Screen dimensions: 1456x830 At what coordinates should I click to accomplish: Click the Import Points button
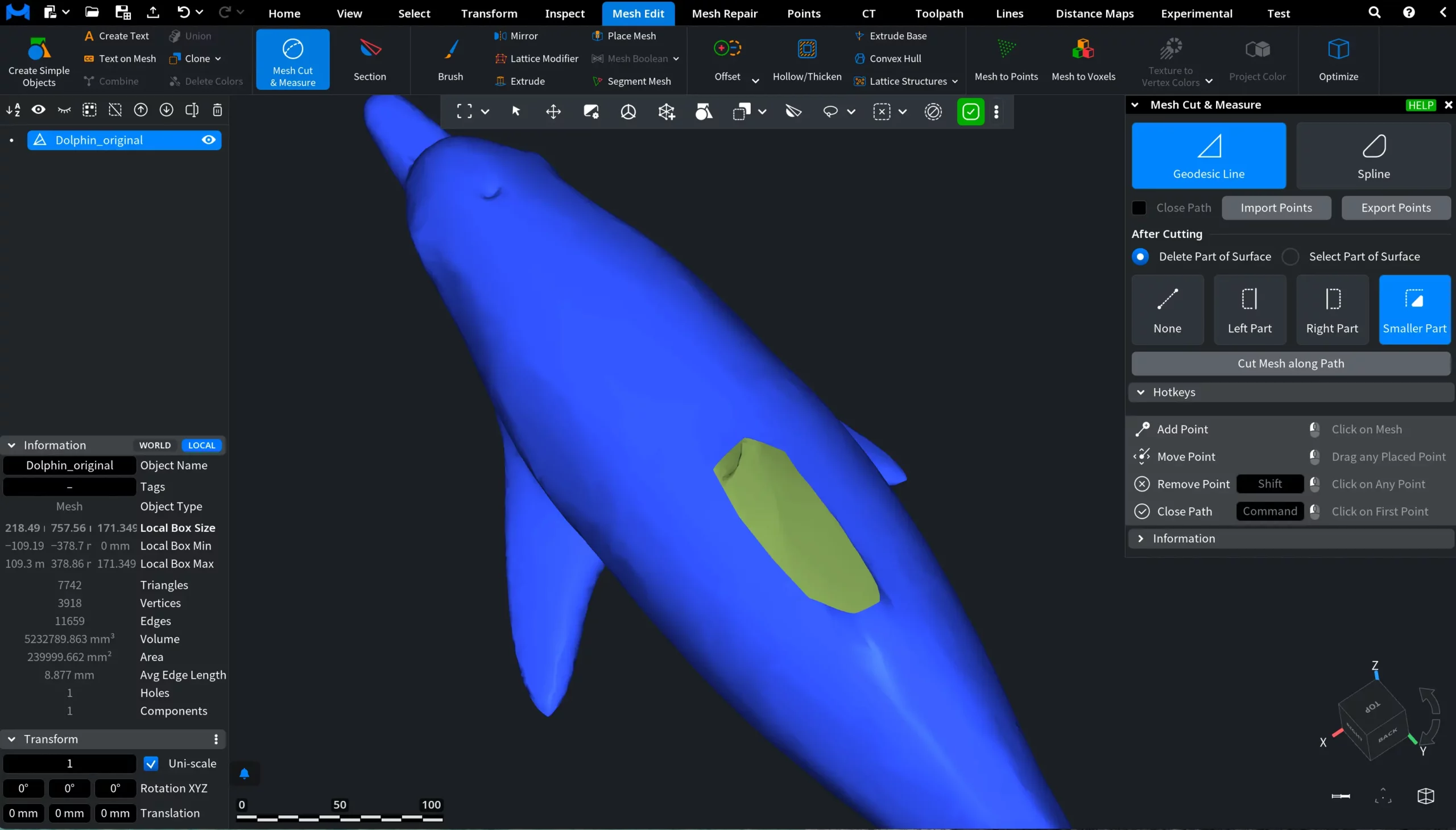(1275, 208)
